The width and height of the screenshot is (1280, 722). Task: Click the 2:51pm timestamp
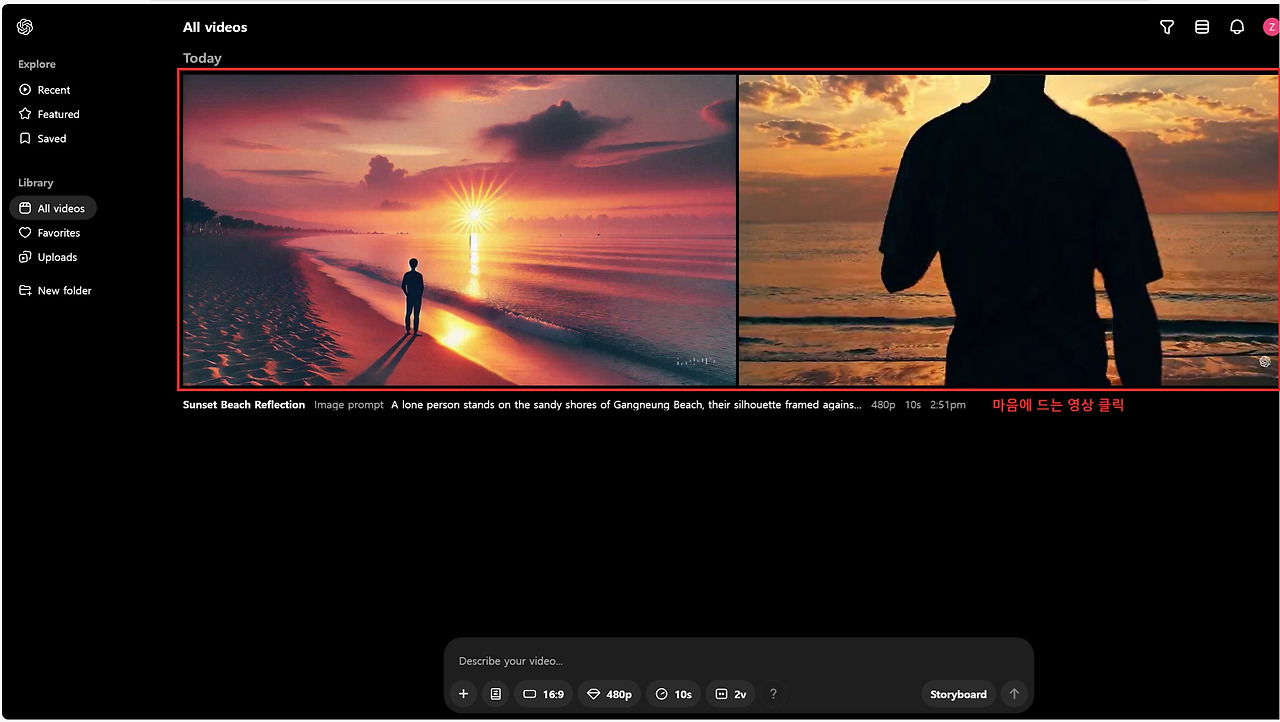click(948, 405)
